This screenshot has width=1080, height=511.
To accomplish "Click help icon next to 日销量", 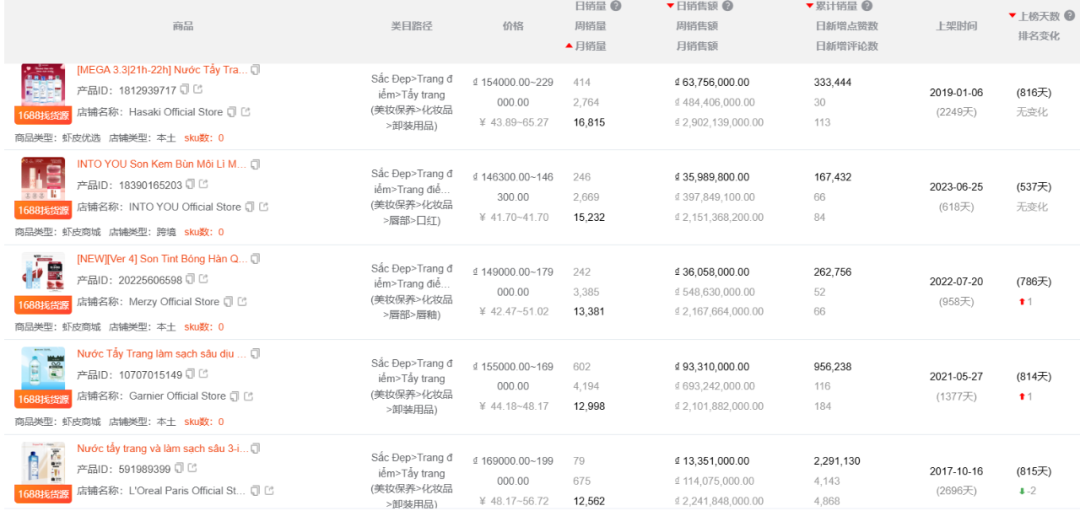I will tap(616, 6).
